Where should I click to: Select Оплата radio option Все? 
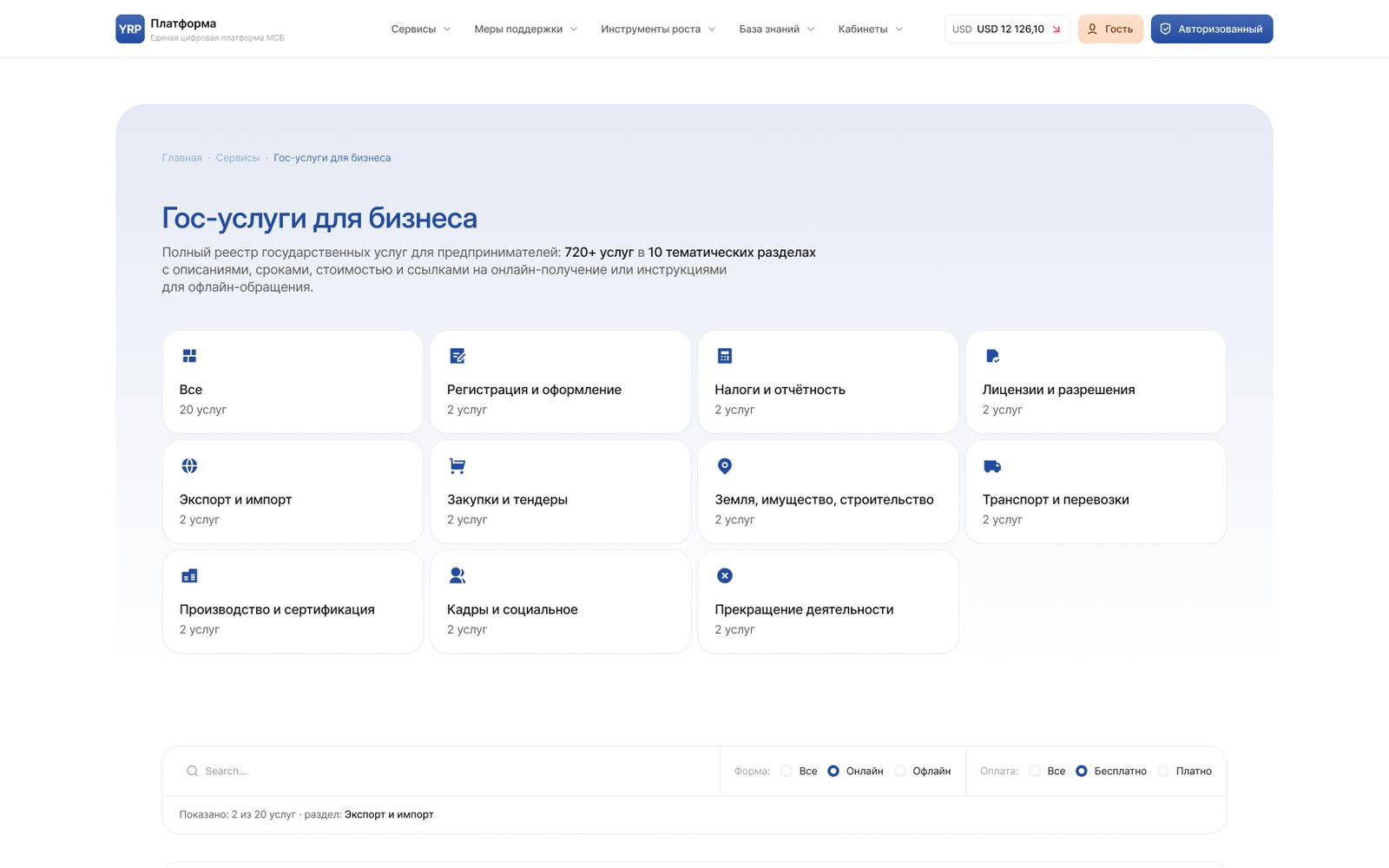pyautogui.click(x=1035, y=771)
